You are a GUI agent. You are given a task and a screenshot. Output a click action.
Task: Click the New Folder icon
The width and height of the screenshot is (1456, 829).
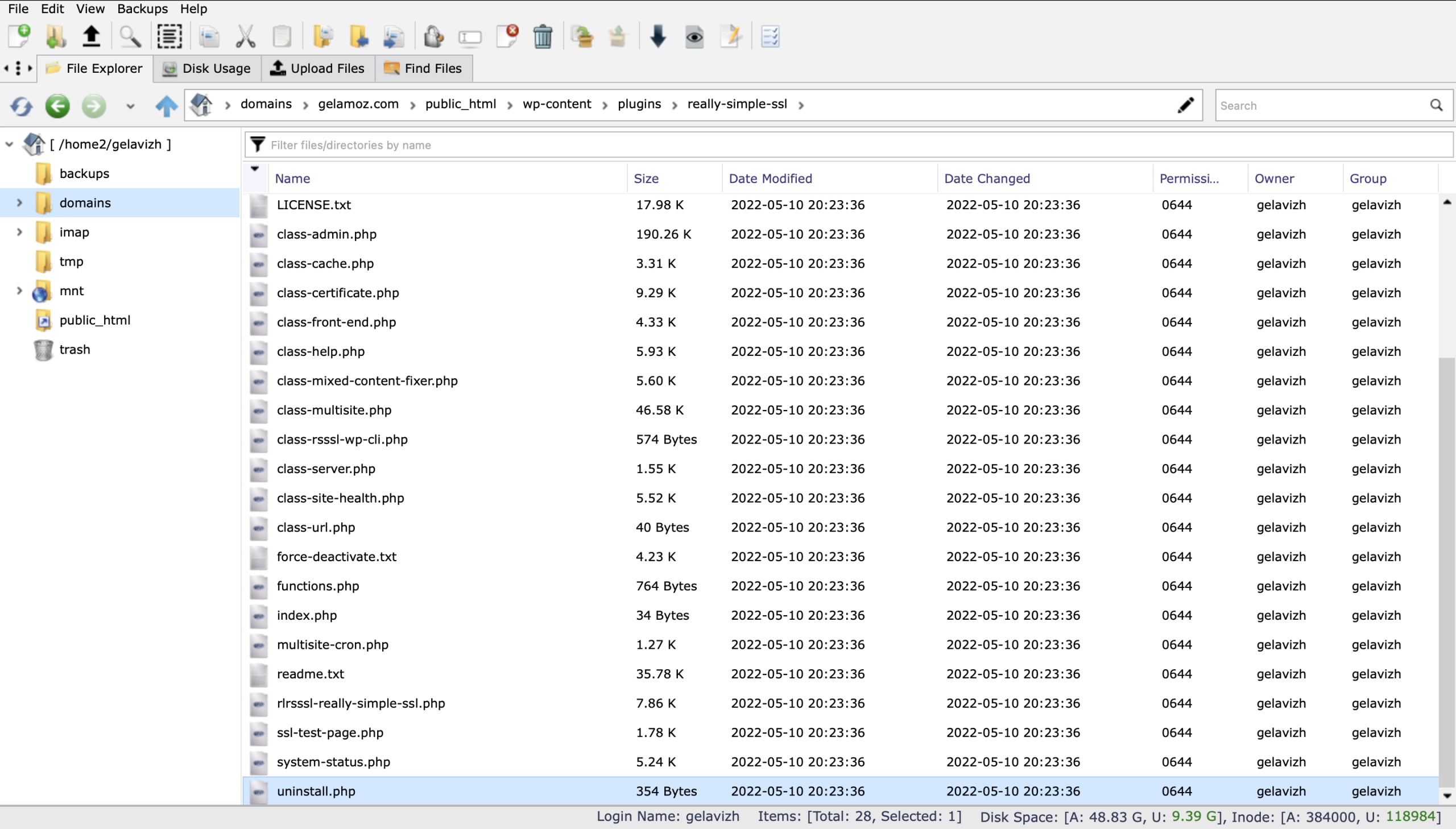55,36
